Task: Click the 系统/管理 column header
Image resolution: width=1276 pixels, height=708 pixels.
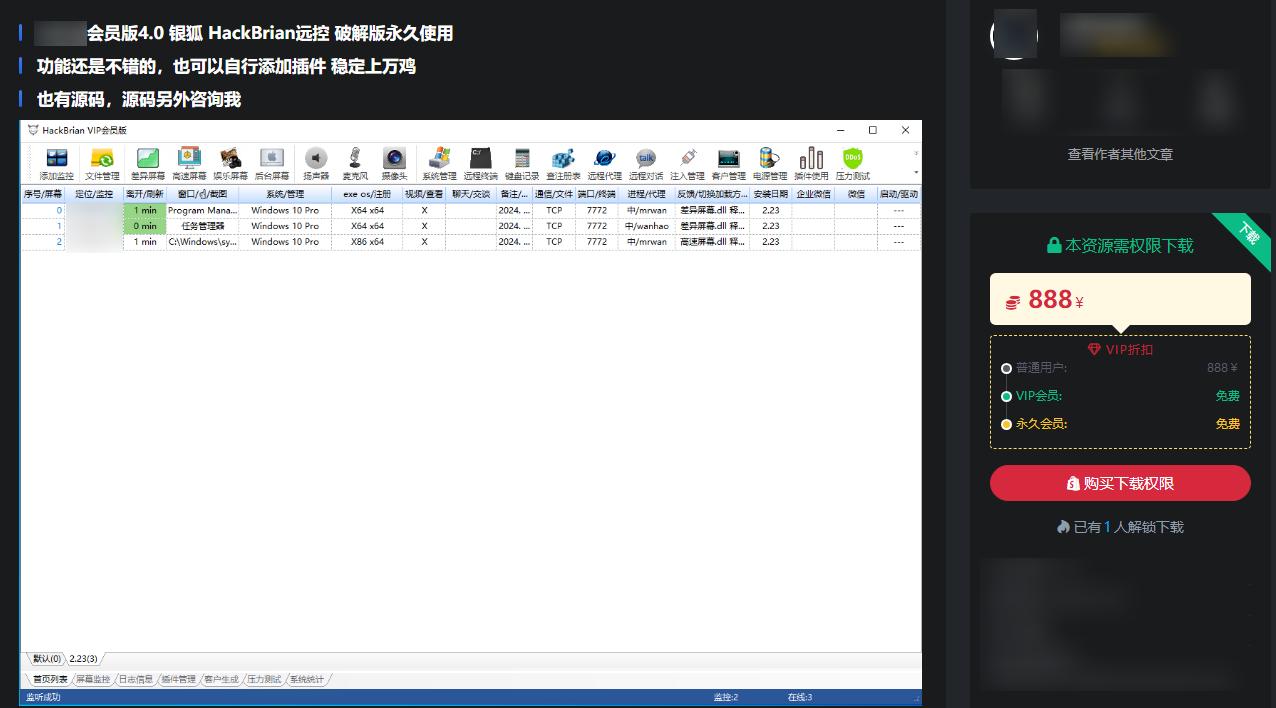Action: (x=285, y=194)
